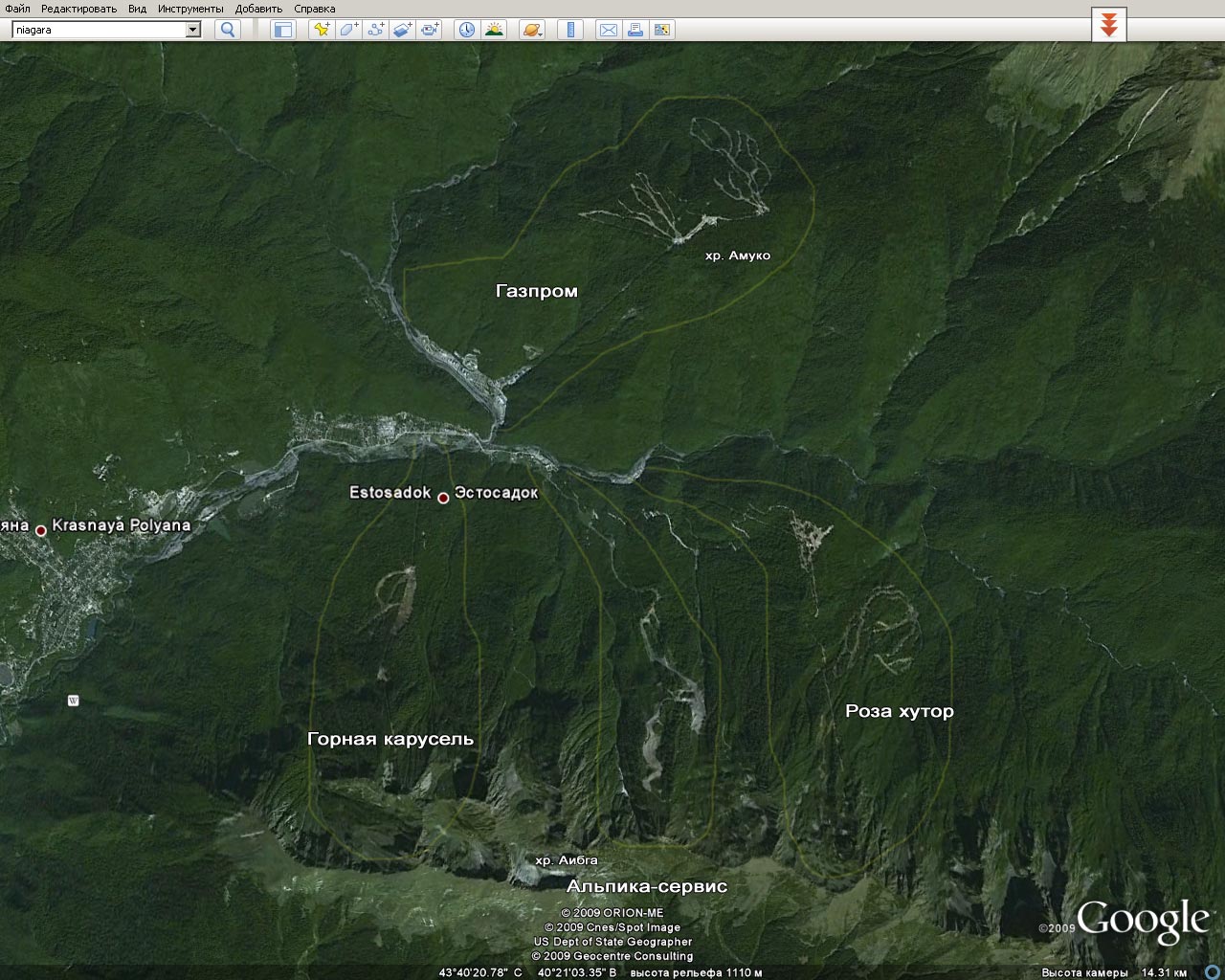Click the Газпром map label
This screenshot has height=980, width=1225.
537,291
